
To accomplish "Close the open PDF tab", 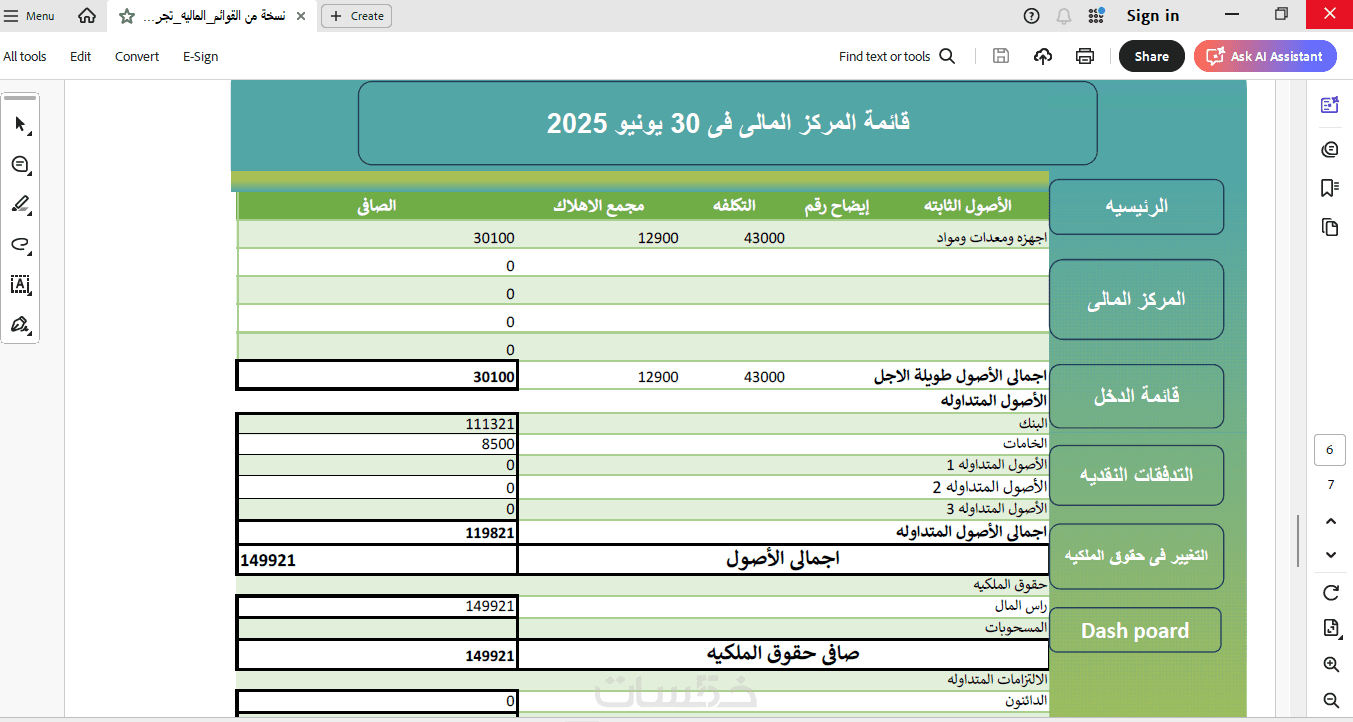I will point(301,16).
